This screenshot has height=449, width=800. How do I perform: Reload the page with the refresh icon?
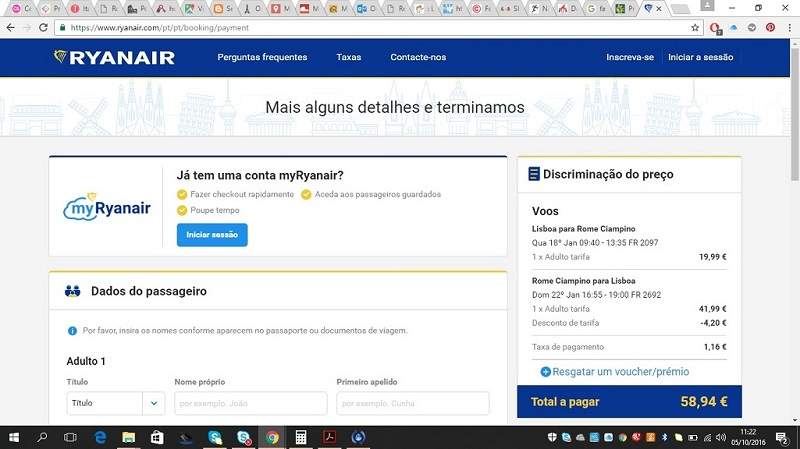[x=43, y=28]
